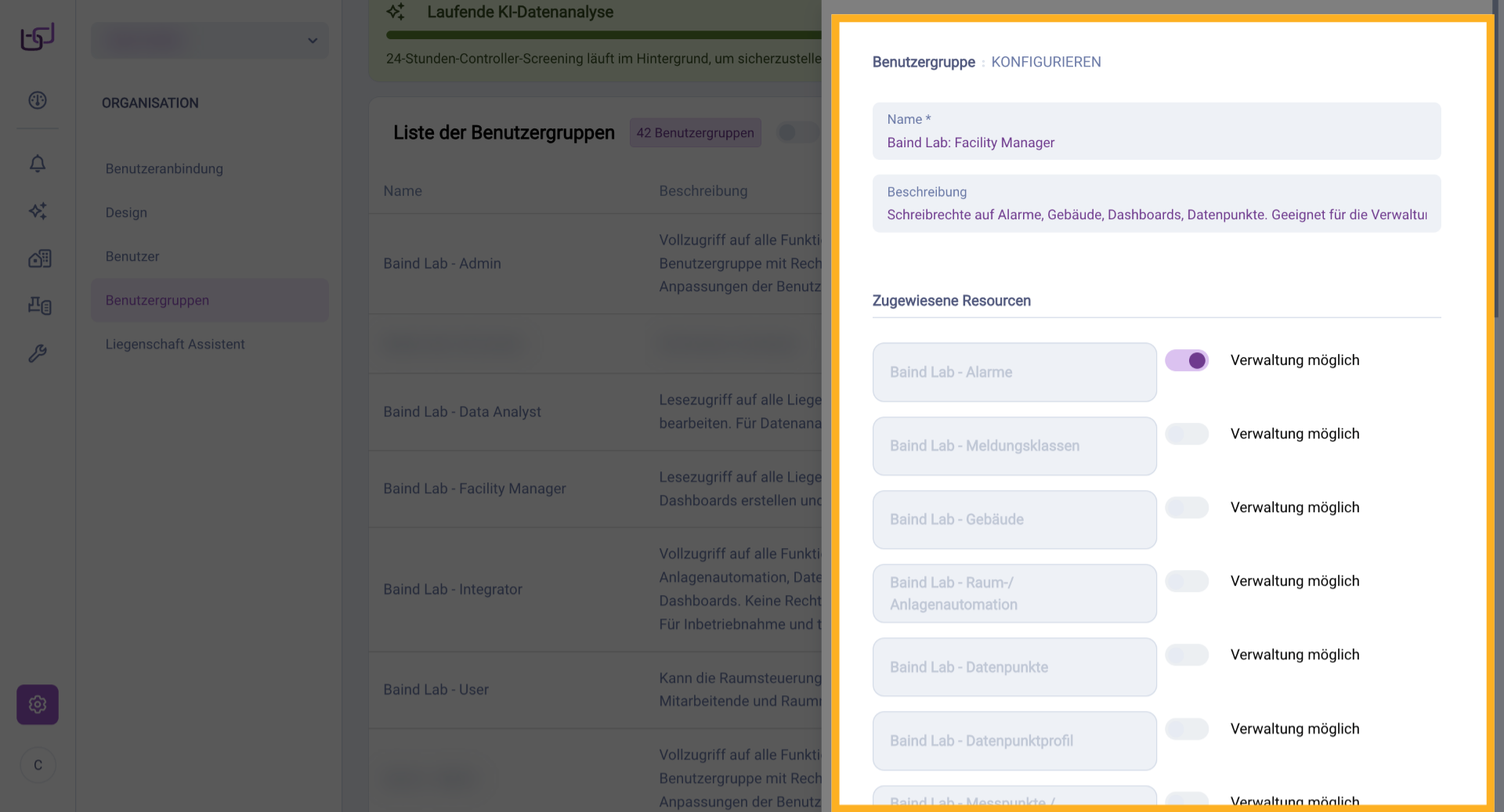Image resolution: width=1504 pixels, height=812 pixels.
Task: Open the Baind Lab - Integrator group row
Action: click(x=453, y=589)
